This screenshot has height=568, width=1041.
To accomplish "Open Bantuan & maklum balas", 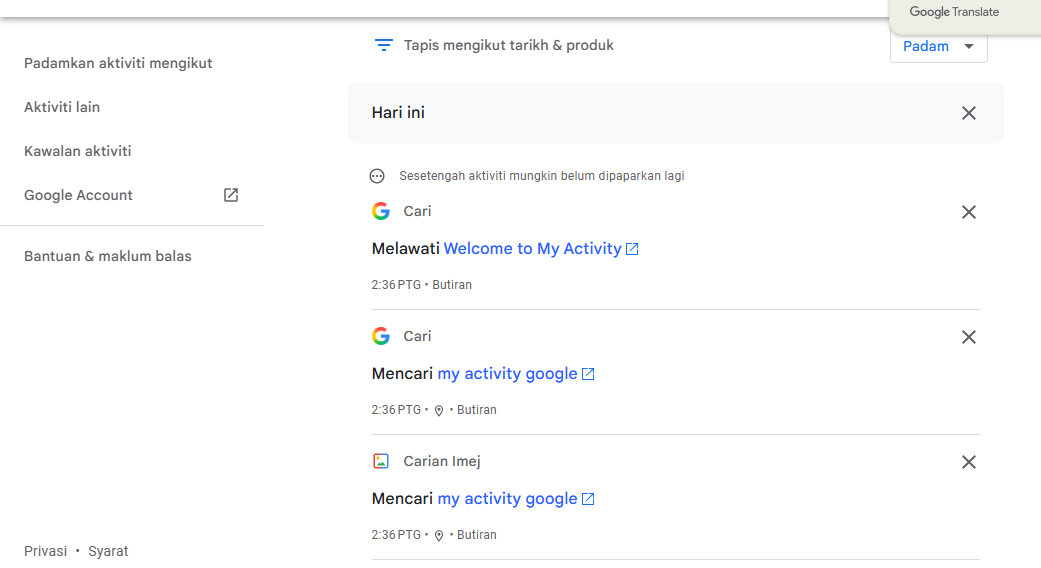I will tap(108, 256).
